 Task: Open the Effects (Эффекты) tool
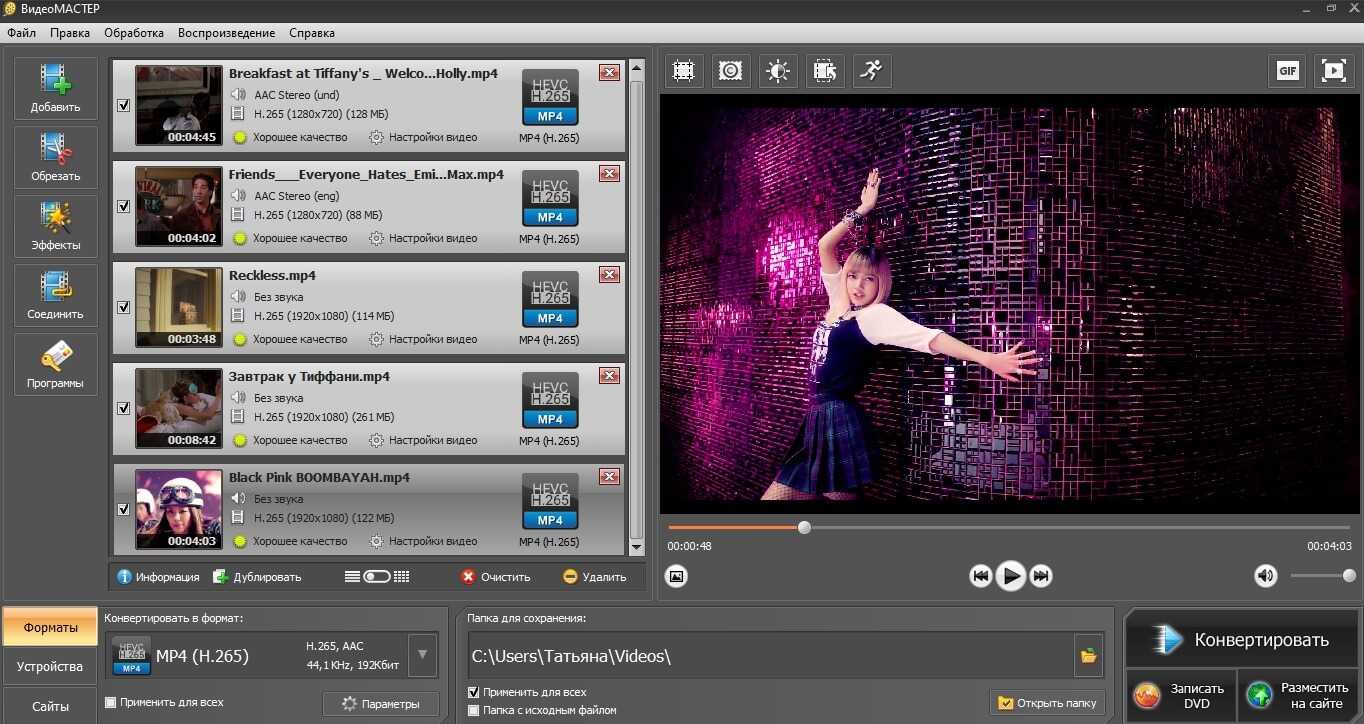pos(55,226)
